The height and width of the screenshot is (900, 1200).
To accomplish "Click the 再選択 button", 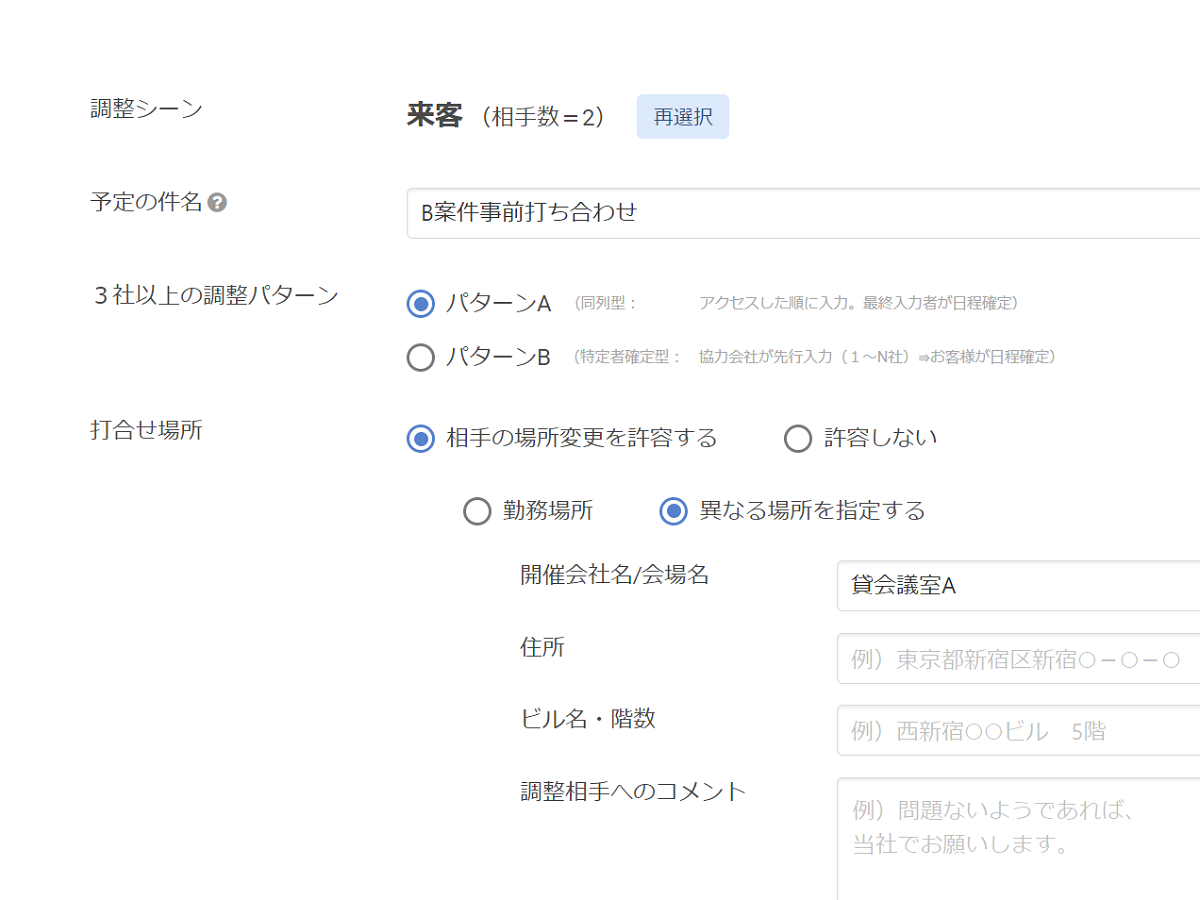I will [x=683, y=117].
